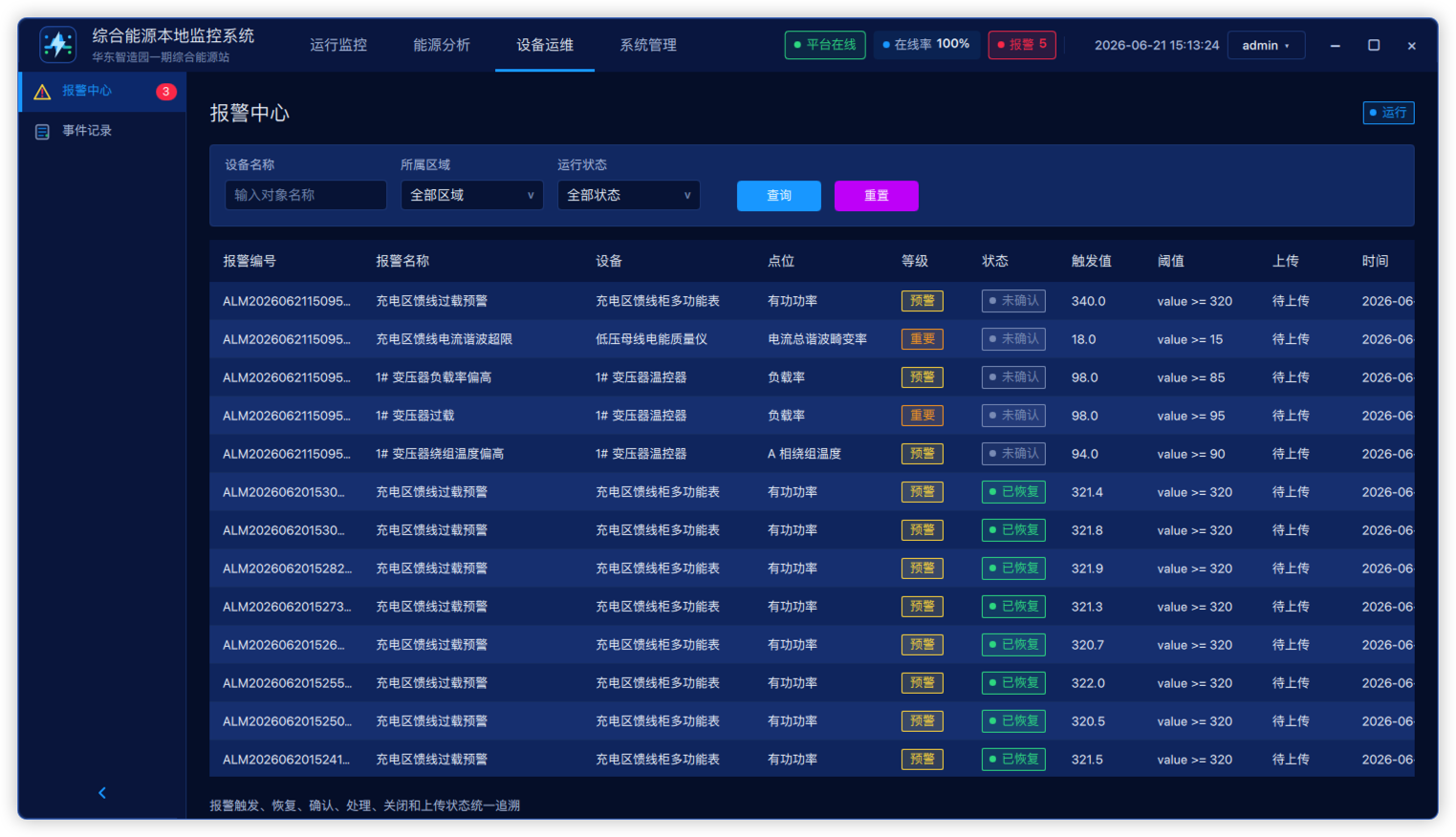Select 1# 变压器绕组温度偏高 alarm name
This screenshot has height=837, width=1456.
(440, 454)
